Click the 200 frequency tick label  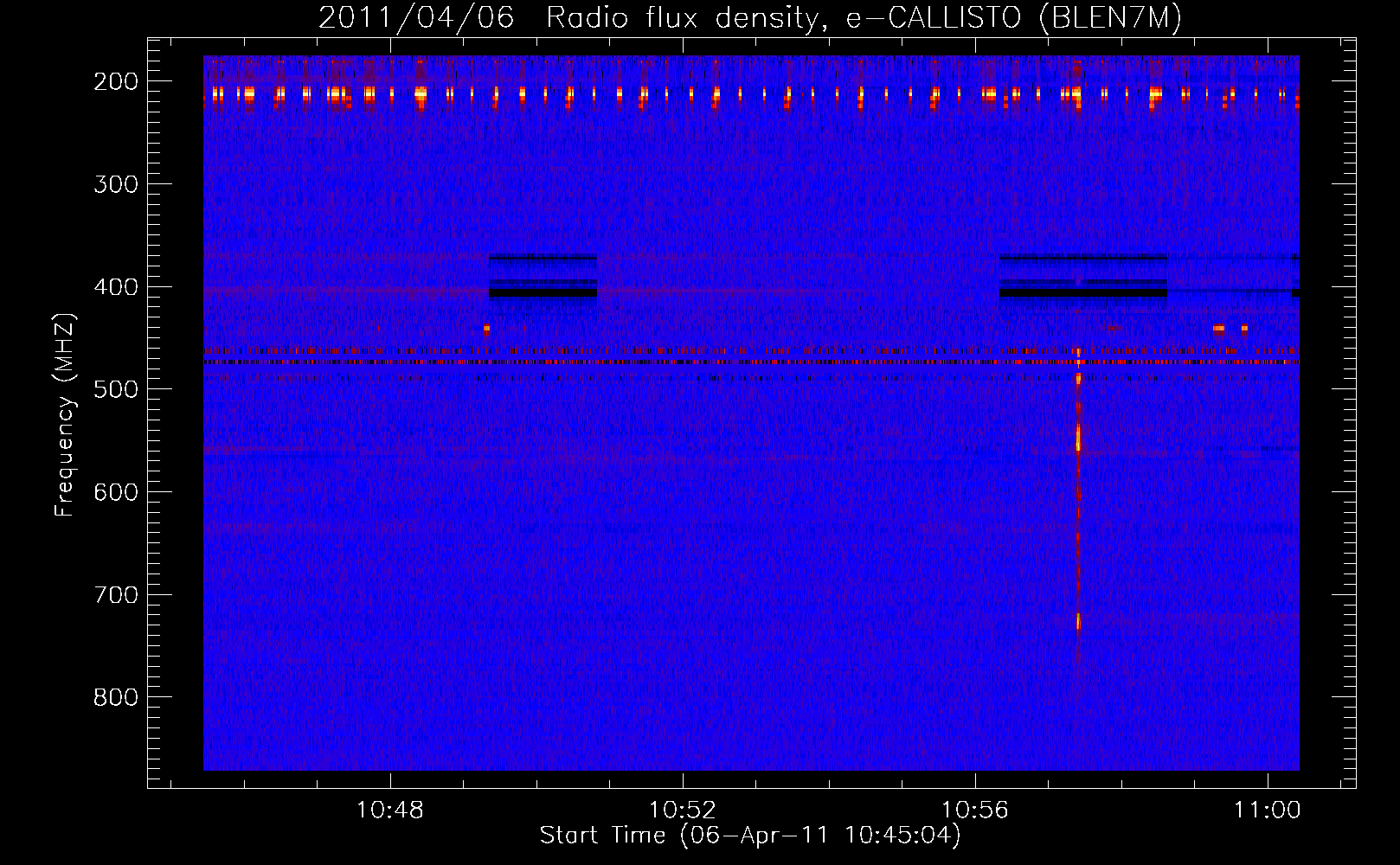tap(115, 81)
